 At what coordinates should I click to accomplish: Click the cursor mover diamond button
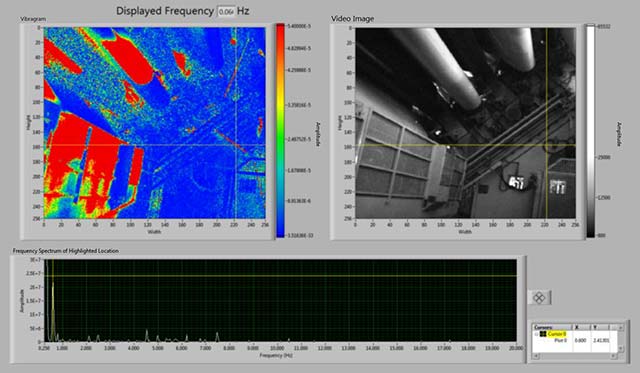tap(539, 298)
